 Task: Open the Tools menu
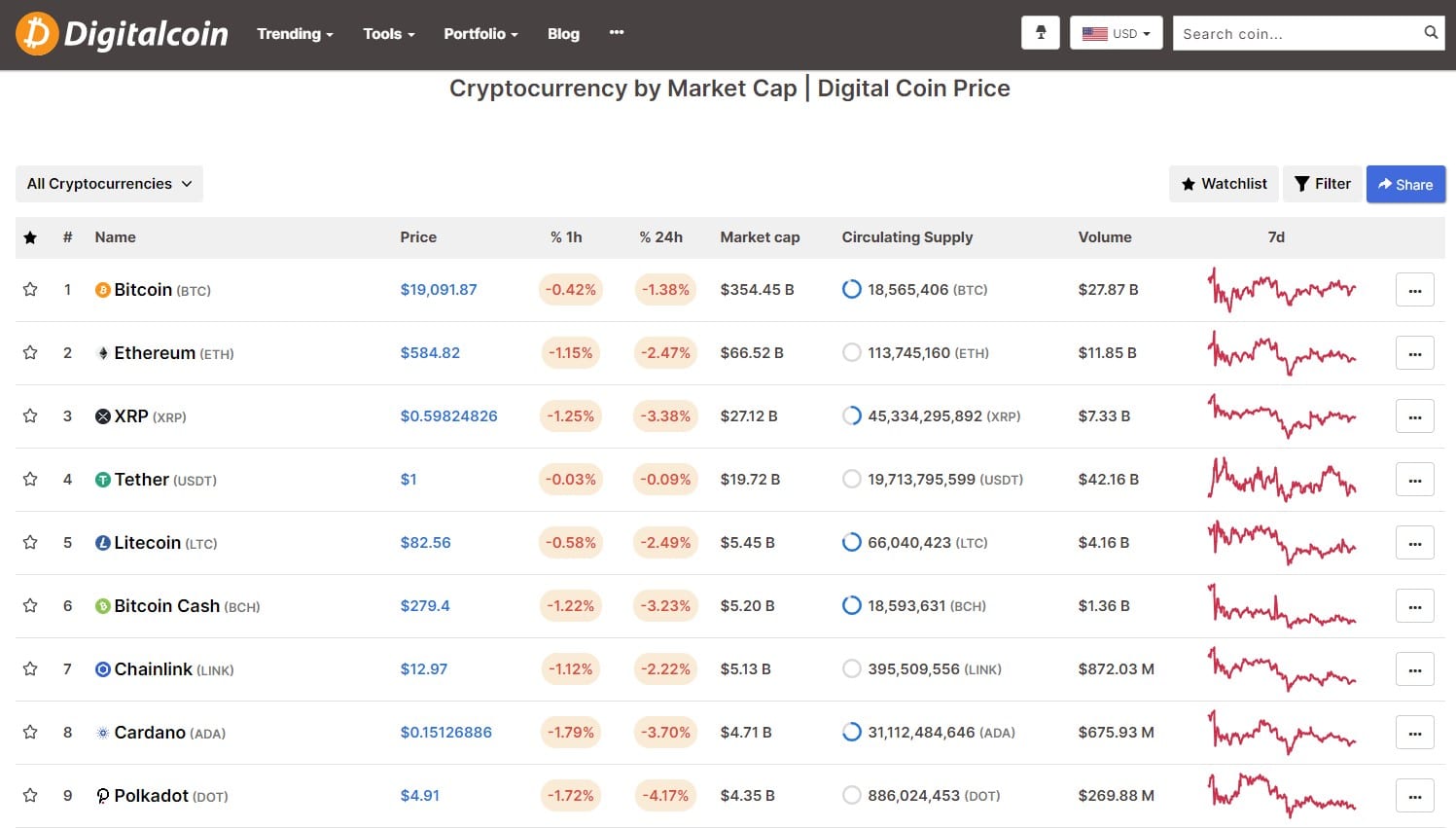[x=389, y=34]
